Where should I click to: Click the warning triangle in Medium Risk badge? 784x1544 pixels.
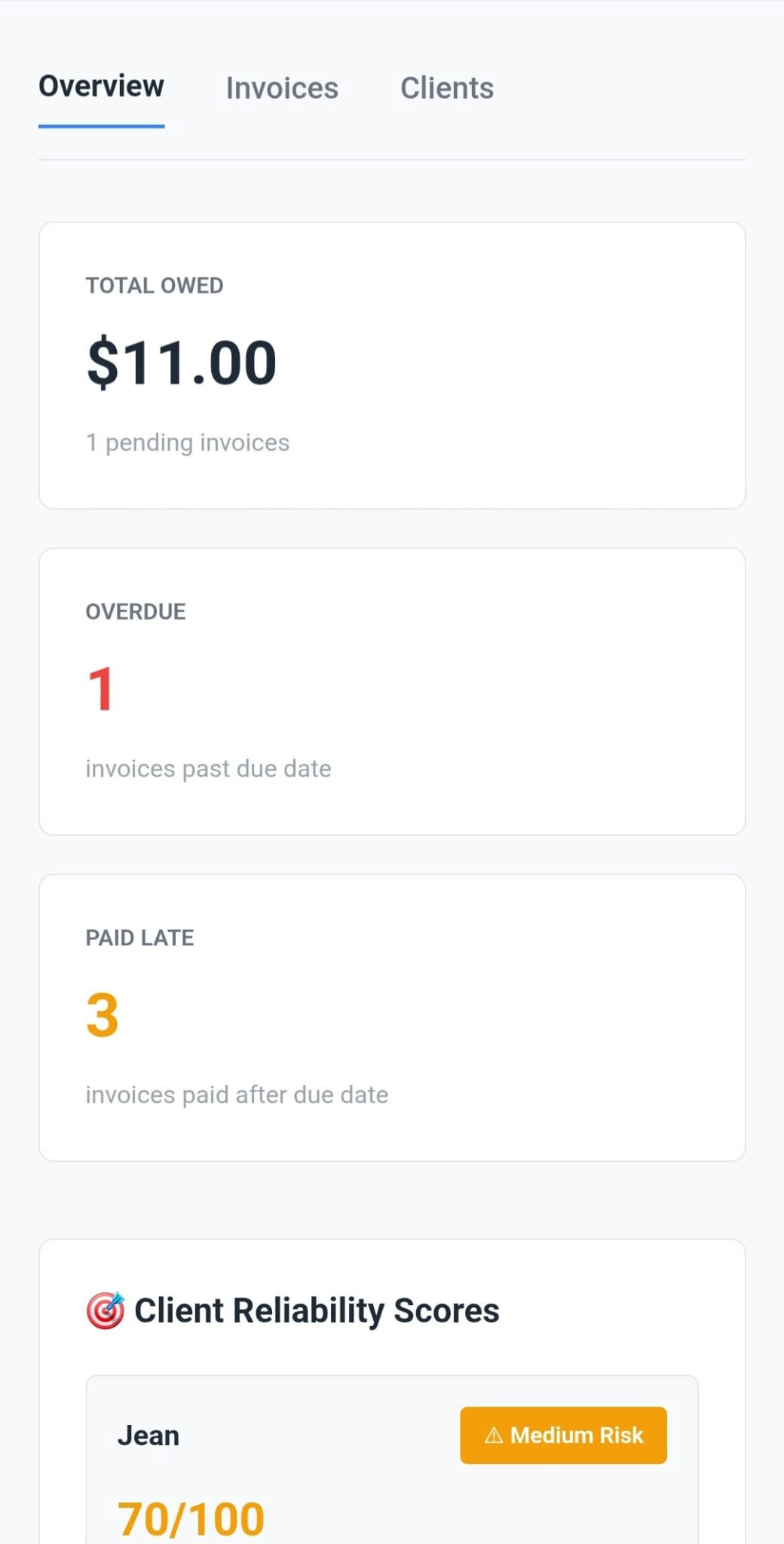pyautogui.click(x=494, y=1435)
